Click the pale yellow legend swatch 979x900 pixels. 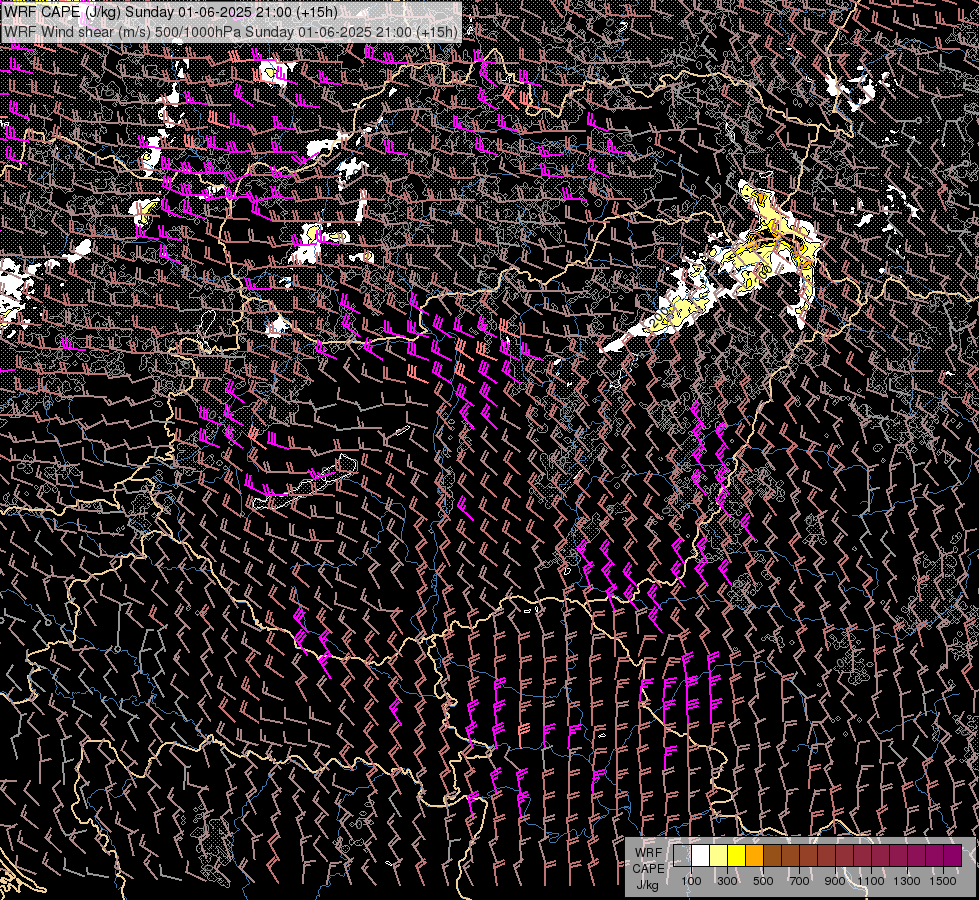pos(718,856)
